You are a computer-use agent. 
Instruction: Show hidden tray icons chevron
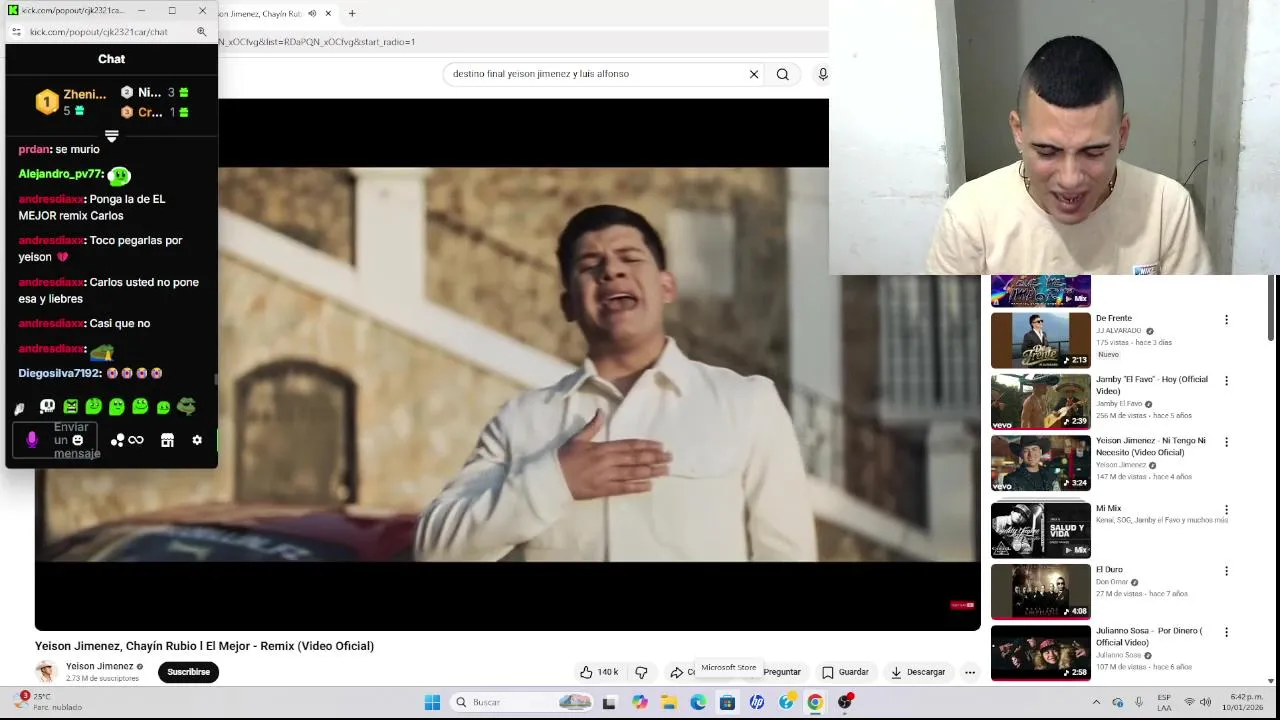coord(1096,702)
